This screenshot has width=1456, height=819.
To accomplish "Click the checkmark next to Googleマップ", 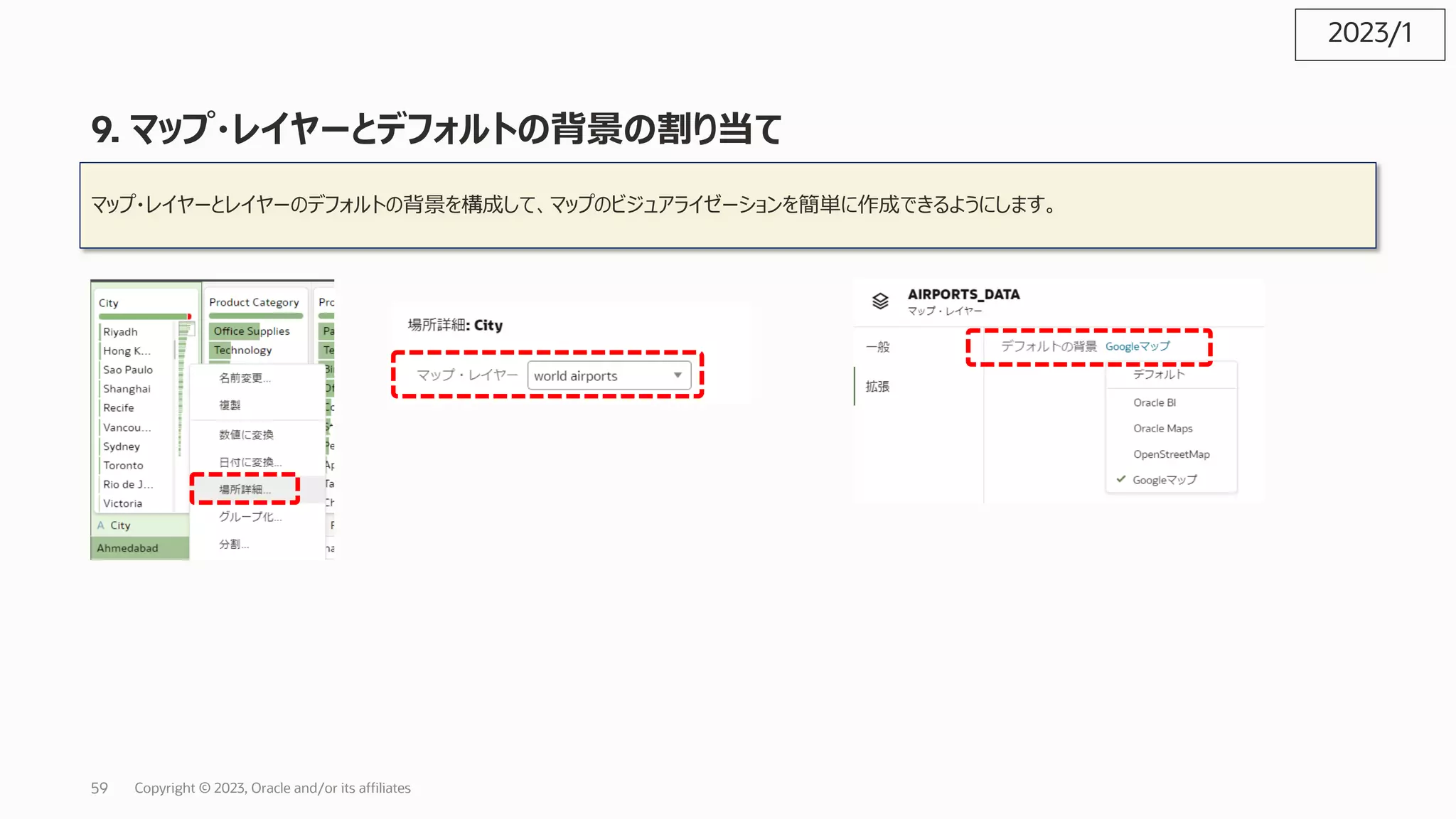I will (1121, 479).
